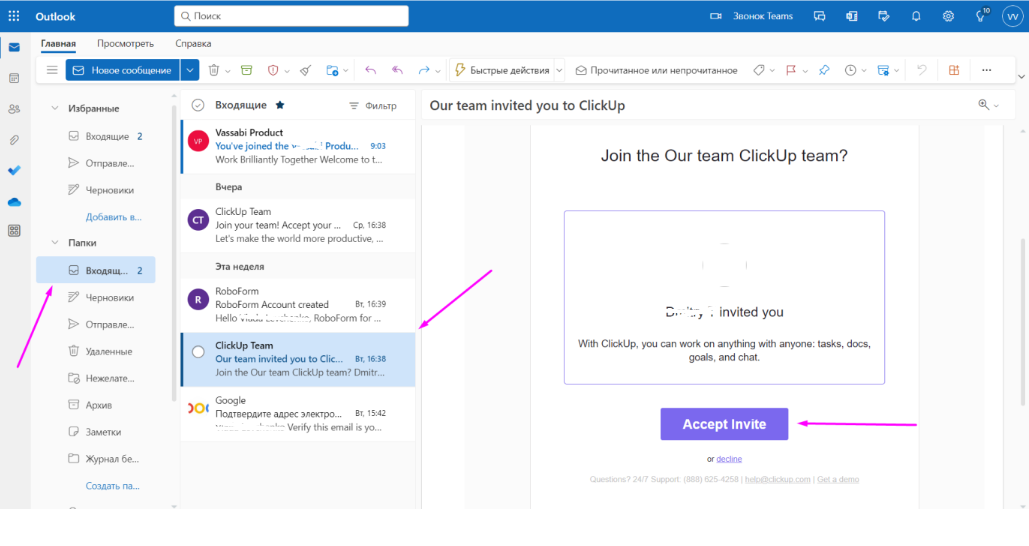The width and height of the screenshot is (1029, 546).
Task: Open the More options ellipsis in toolbar
Action: [x=986, y=70]
